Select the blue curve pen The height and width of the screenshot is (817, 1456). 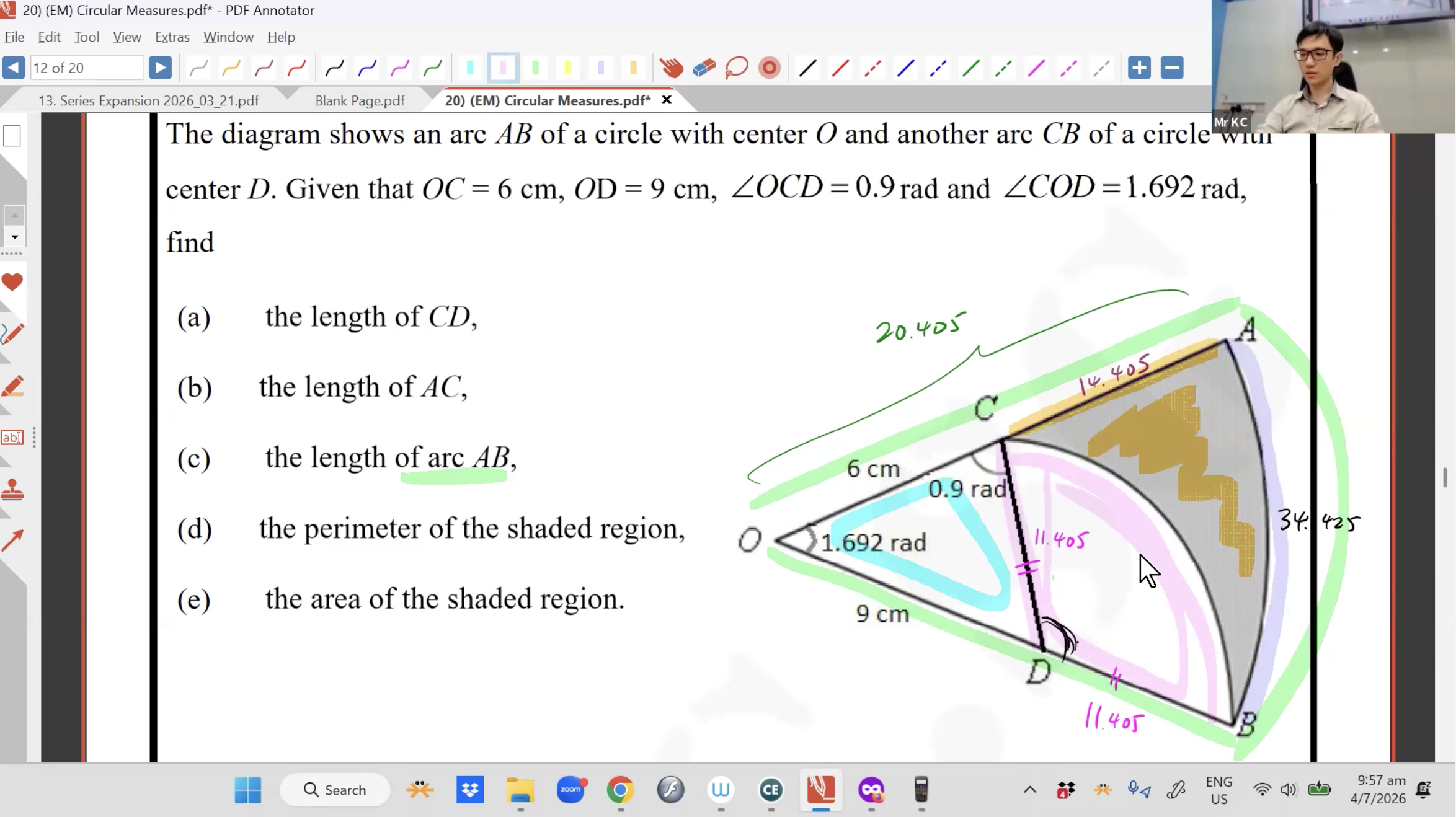coord(368,68)
